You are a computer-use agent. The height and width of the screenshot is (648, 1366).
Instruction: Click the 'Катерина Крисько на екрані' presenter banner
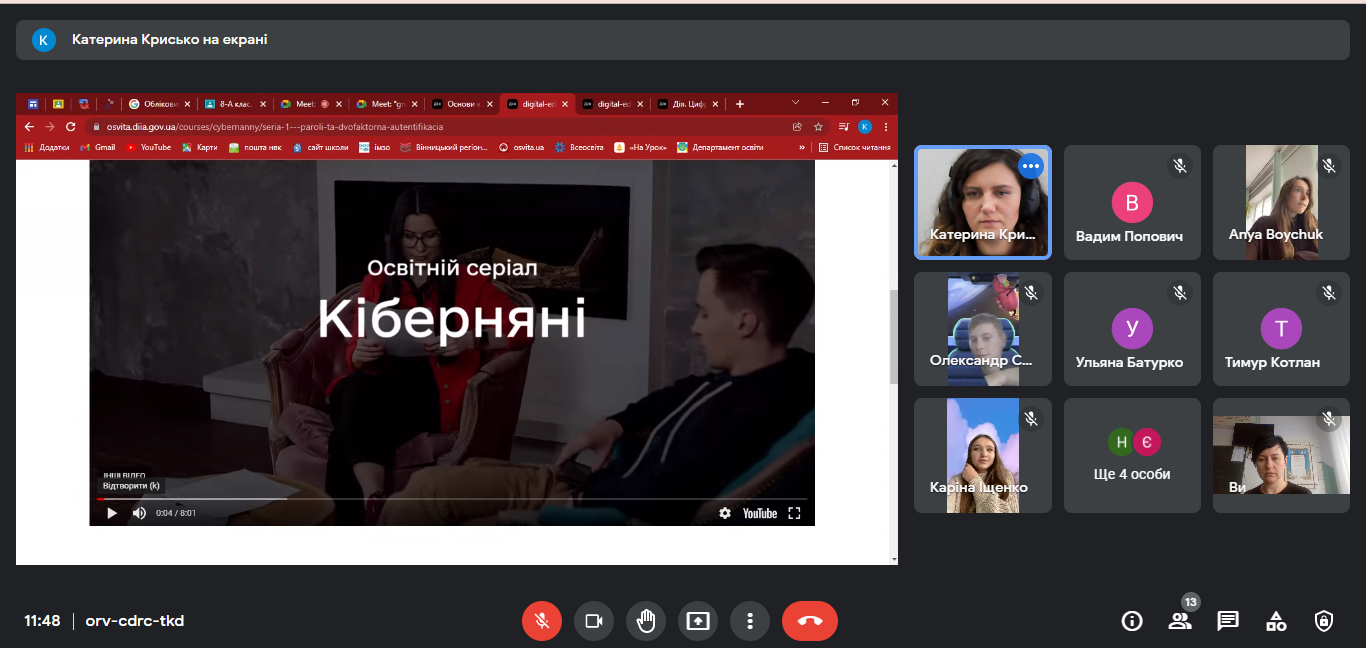click(683, 40)
